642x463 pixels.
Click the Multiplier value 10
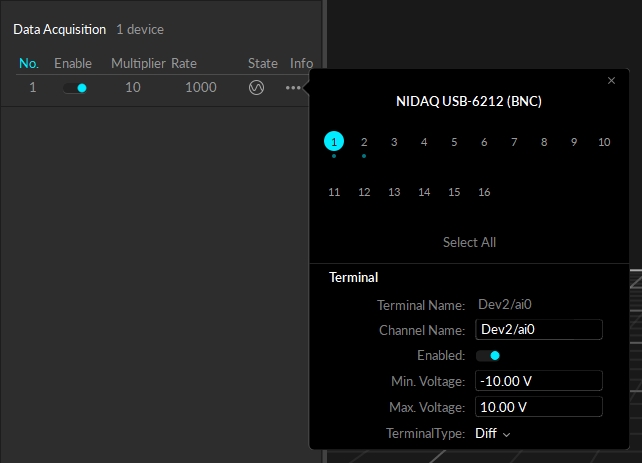tap(133, 88)
